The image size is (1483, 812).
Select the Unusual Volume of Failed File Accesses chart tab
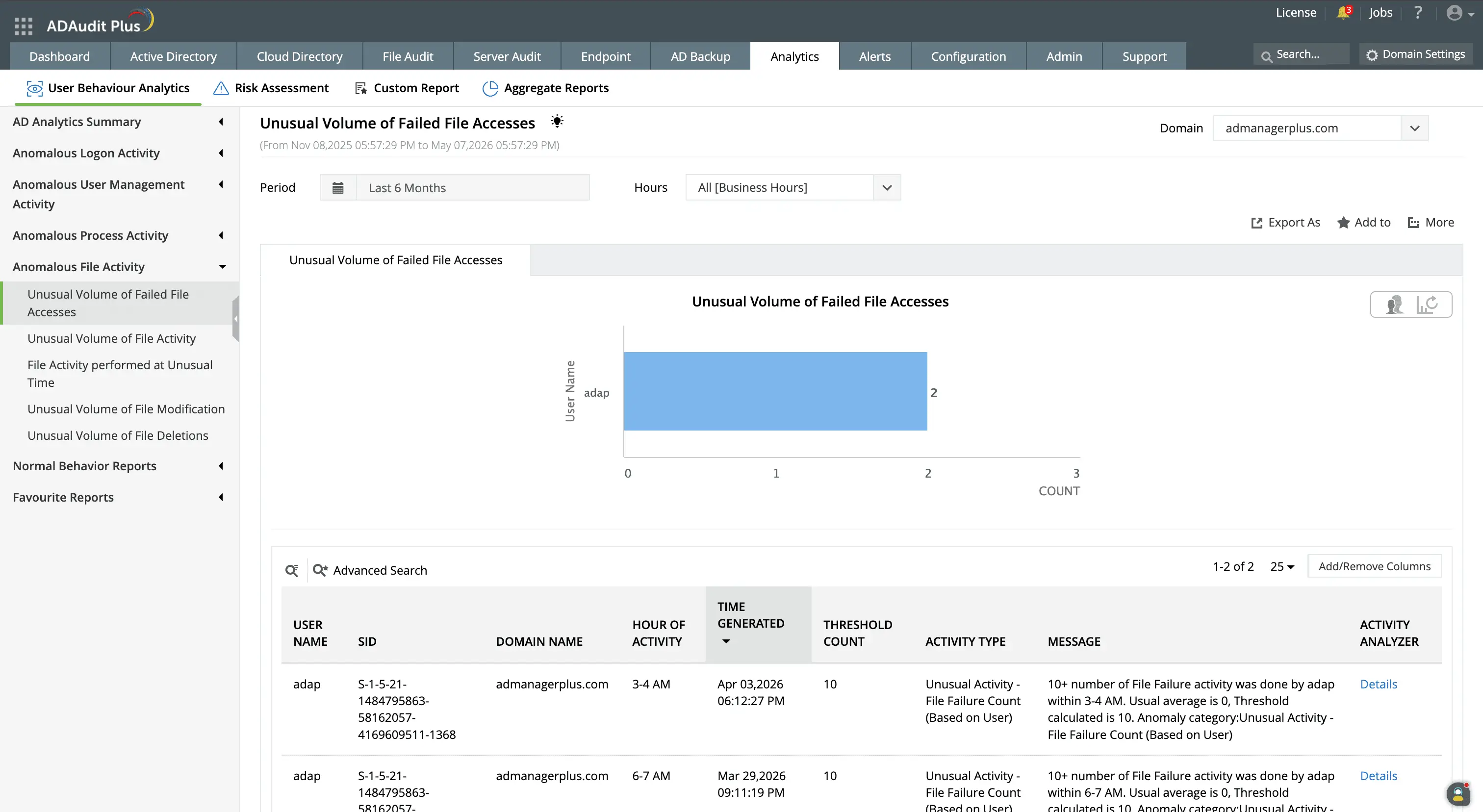[395, 260]
